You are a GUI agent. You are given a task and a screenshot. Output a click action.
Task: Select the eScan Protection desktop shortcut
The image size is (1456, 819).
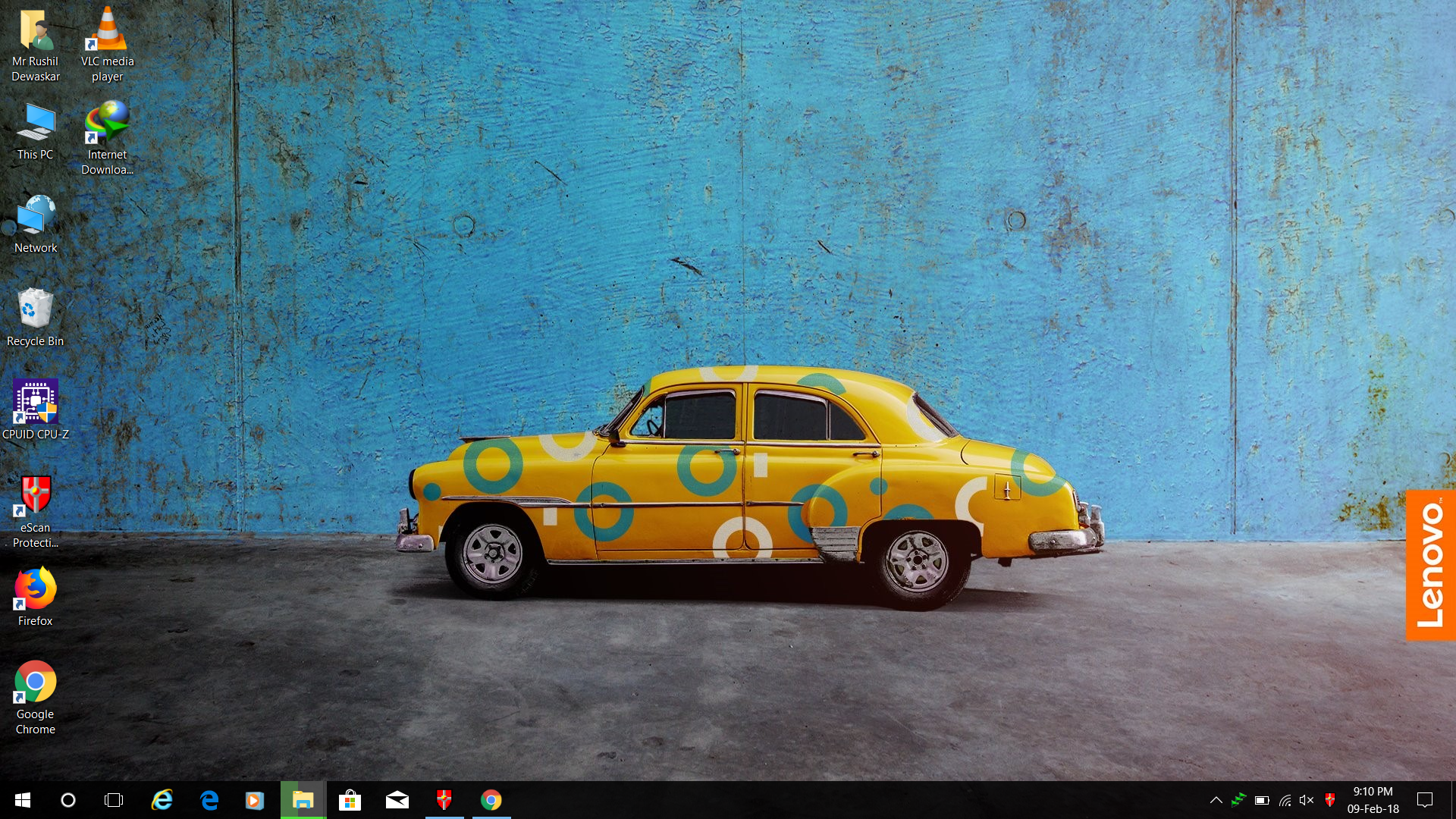click(35, 512)
